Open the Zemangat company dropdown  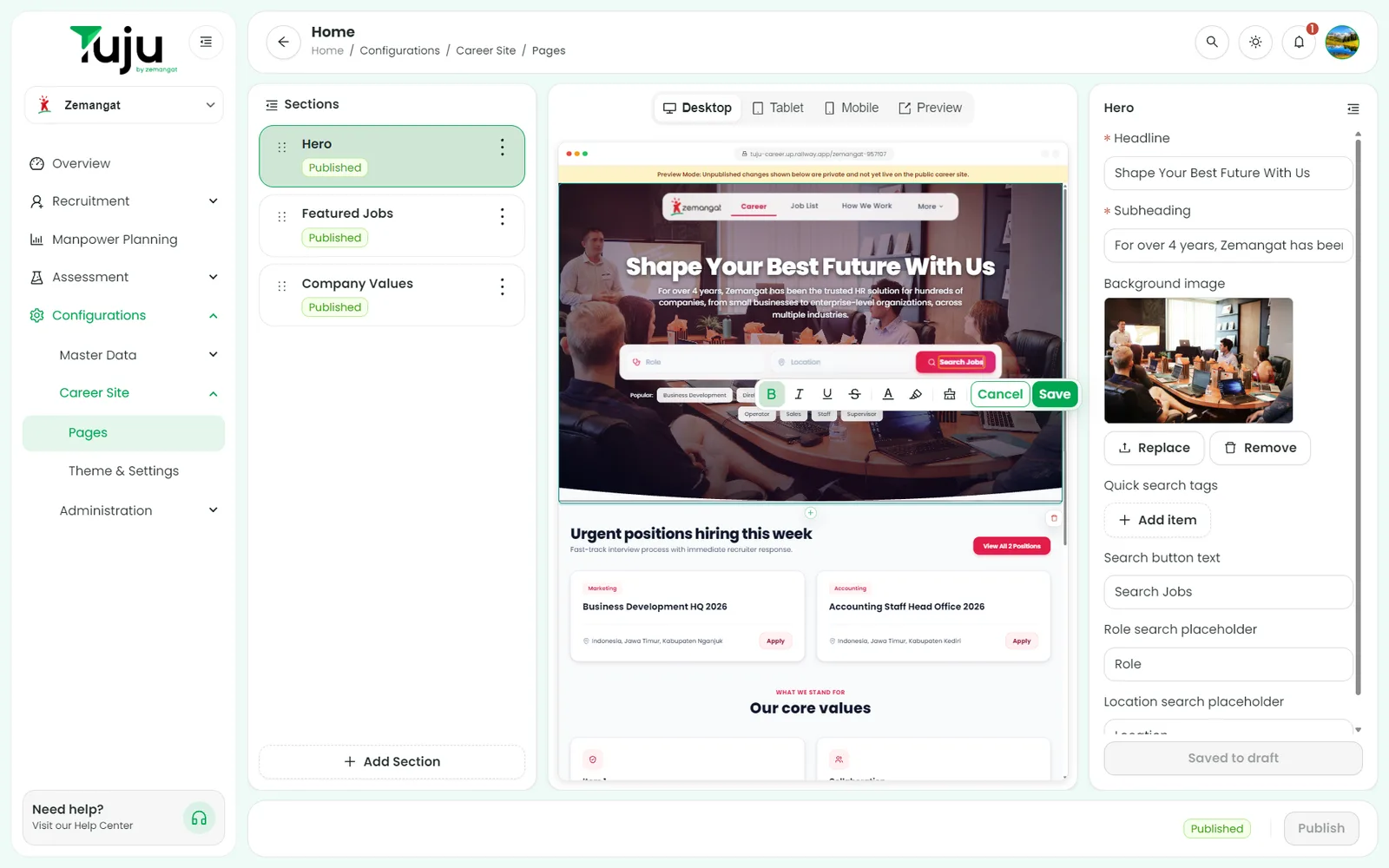pos(124,105)
